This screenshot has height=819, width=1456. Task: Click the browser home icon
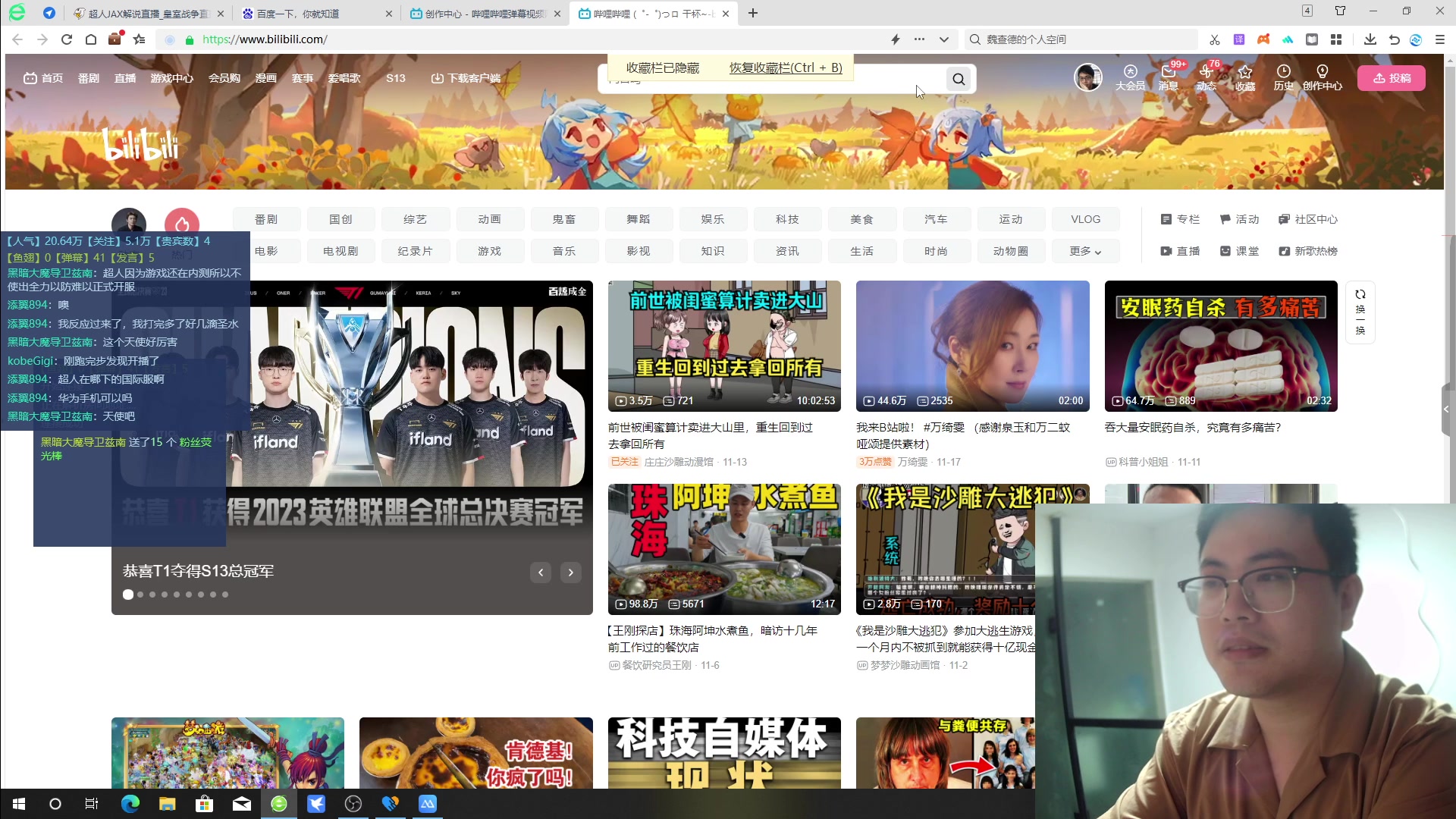[x=91, y=39]
